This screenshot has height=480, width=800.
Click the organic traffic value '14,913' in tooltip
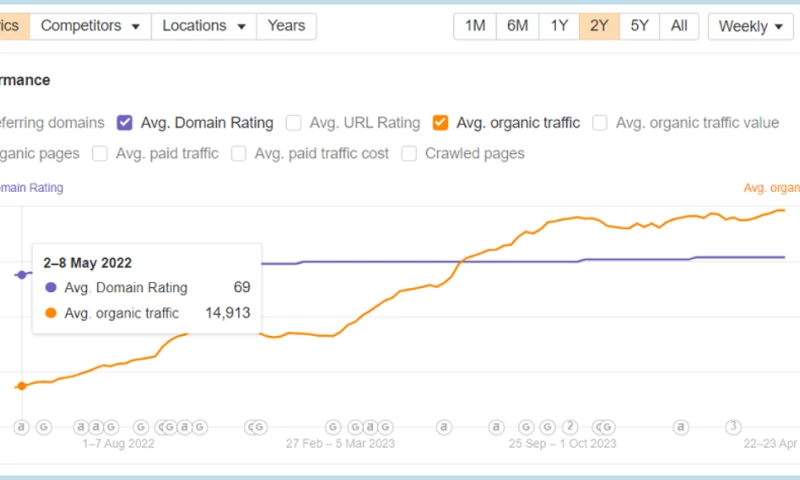pyautogui.click(x=228, y=313)
